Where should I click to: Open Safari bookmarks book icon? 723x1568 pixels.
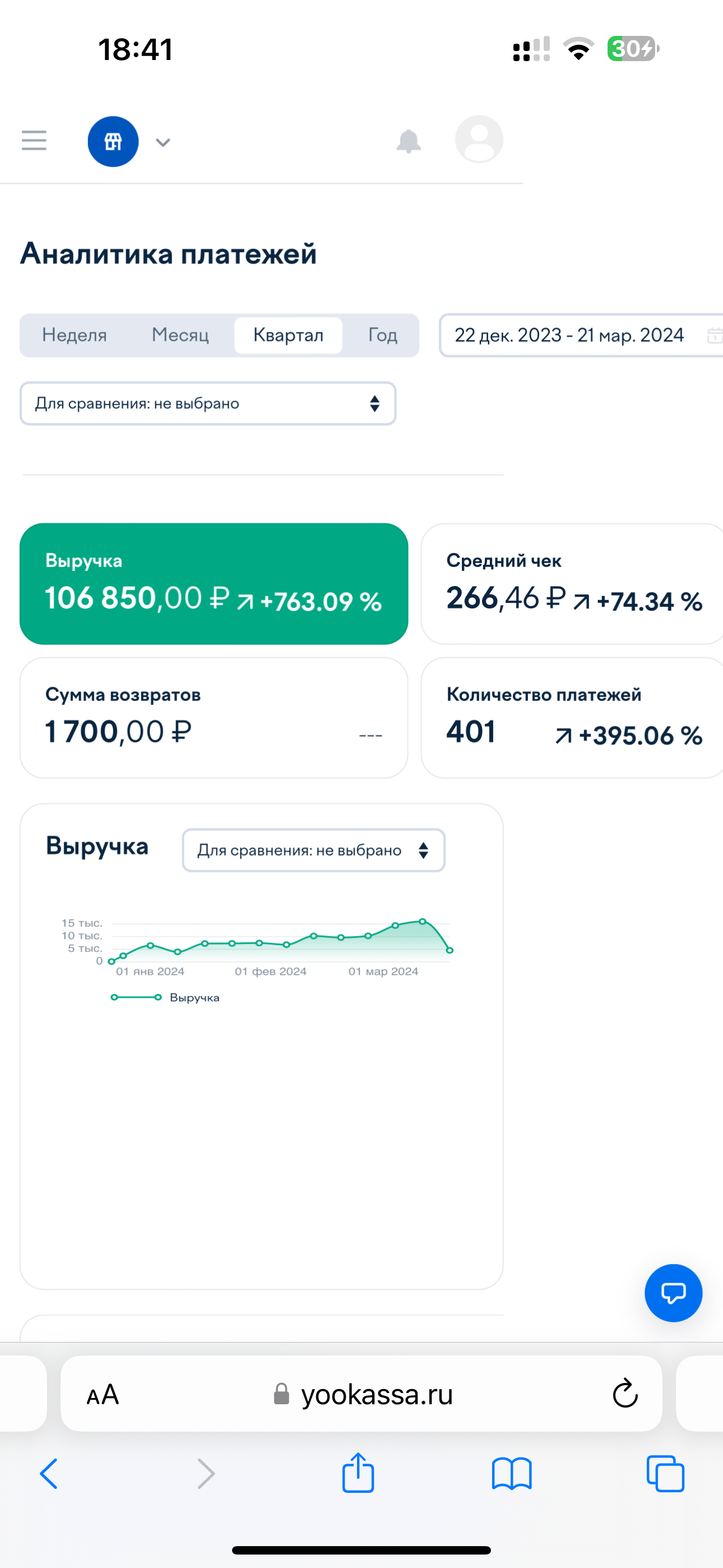(511, 1473)
